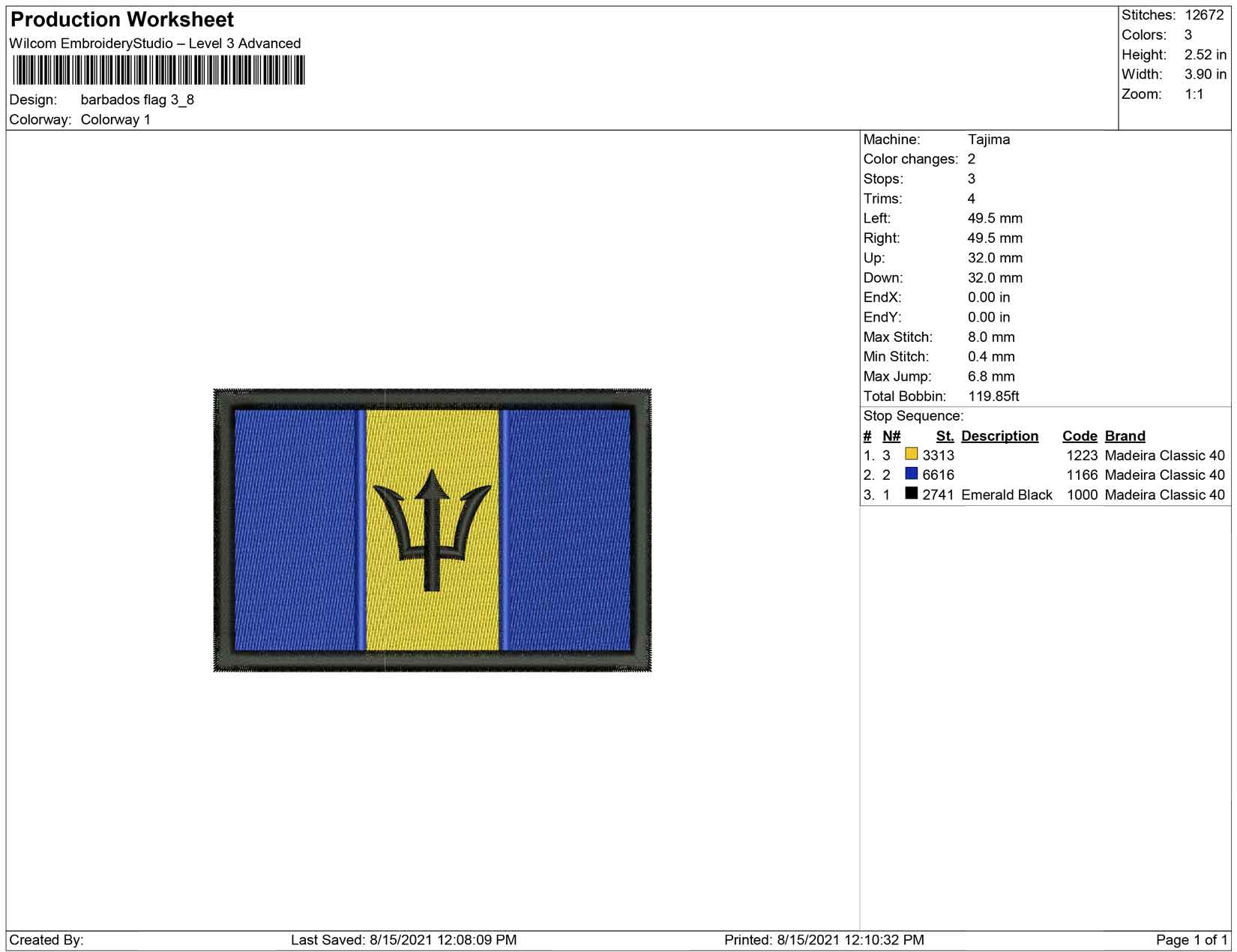Screen dimensions: 1237x952
Task: Click the "Page 1 of 1" footer text
Action: [1192, 940]
